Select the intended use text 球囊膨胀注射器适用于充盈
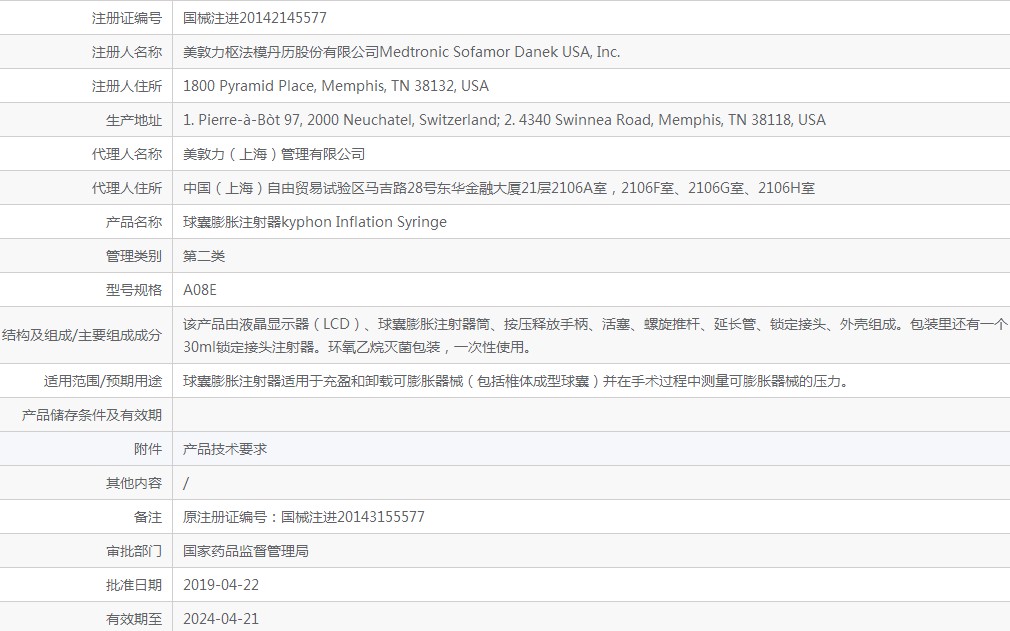1010x631 pixels. click(516, 381)
